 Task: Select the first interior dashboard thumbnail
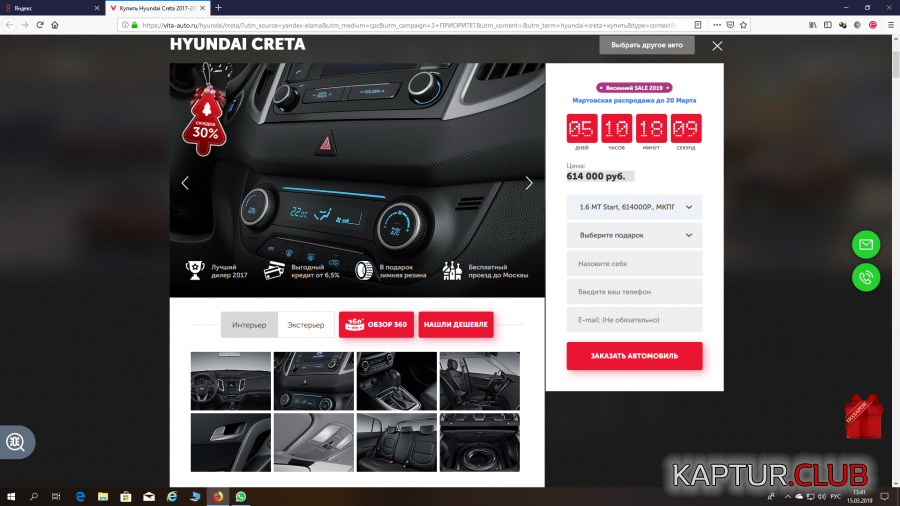coord(230,380)
